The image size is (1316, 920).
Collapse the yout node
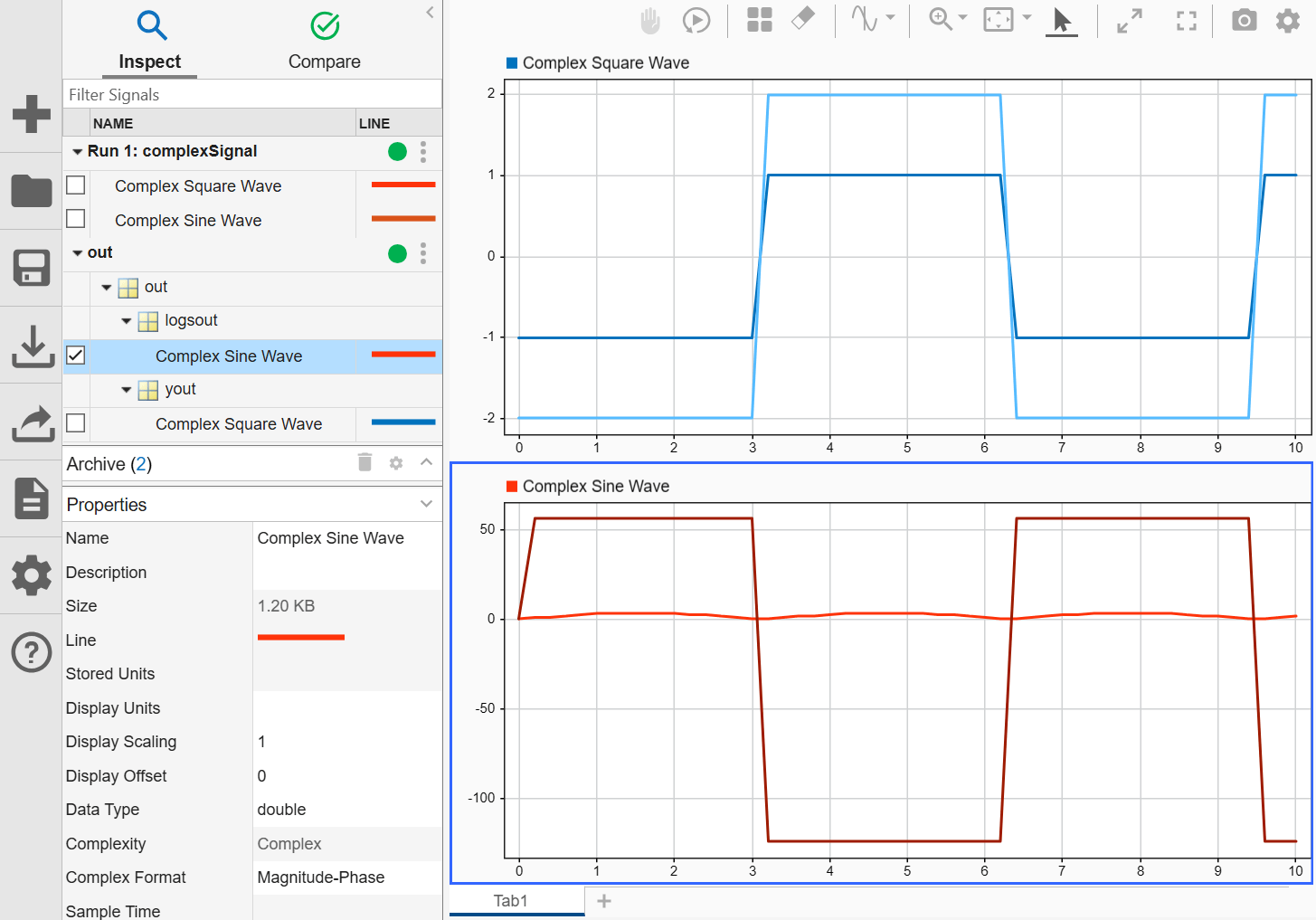coord(127,390)
